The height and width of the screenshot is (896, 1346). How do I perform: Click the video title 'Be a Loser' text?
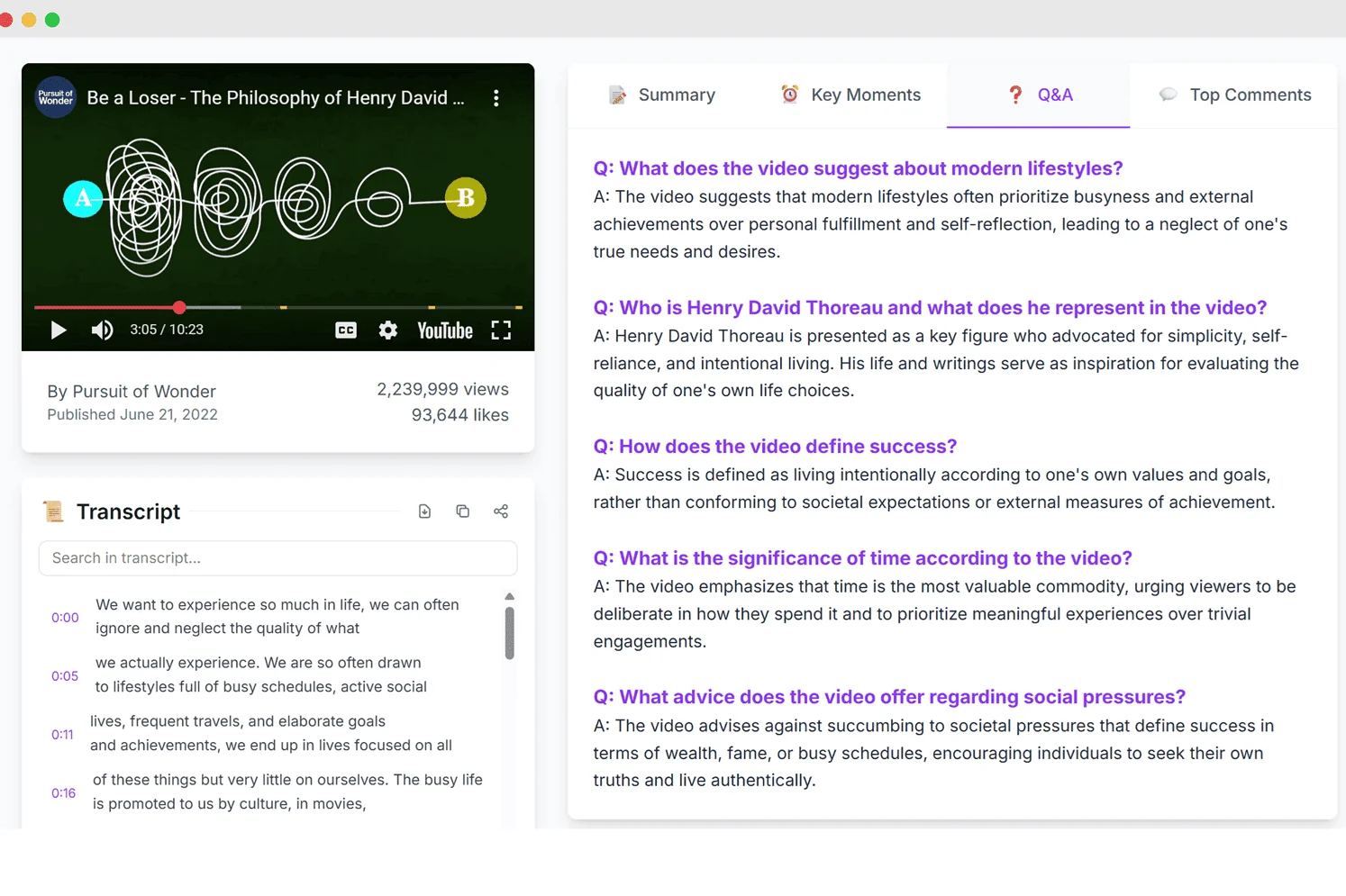276,98
